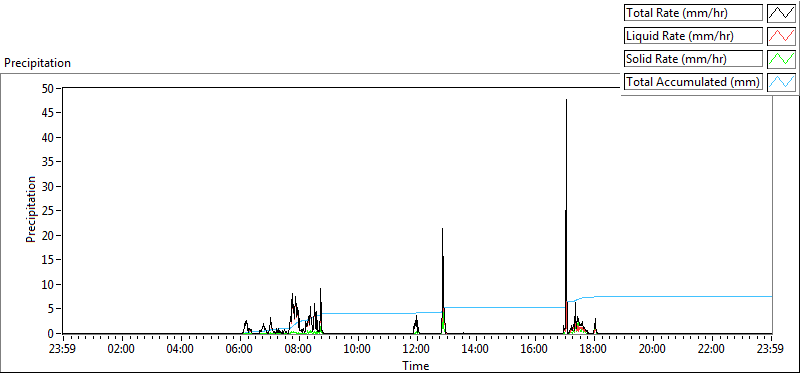This screenshot has width=800, height=373.
Task: Click the 08:00 time label
Action: [x=299, y=349]
